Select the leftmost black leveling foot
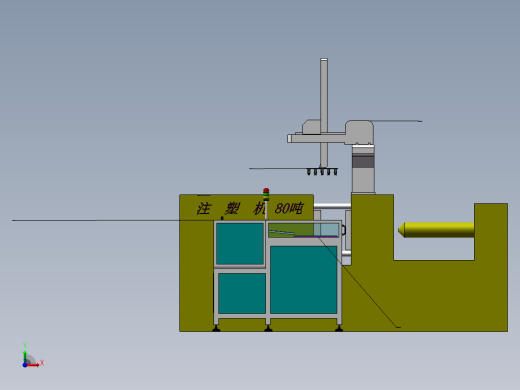The image size is (520, 390). click(216, 329)
